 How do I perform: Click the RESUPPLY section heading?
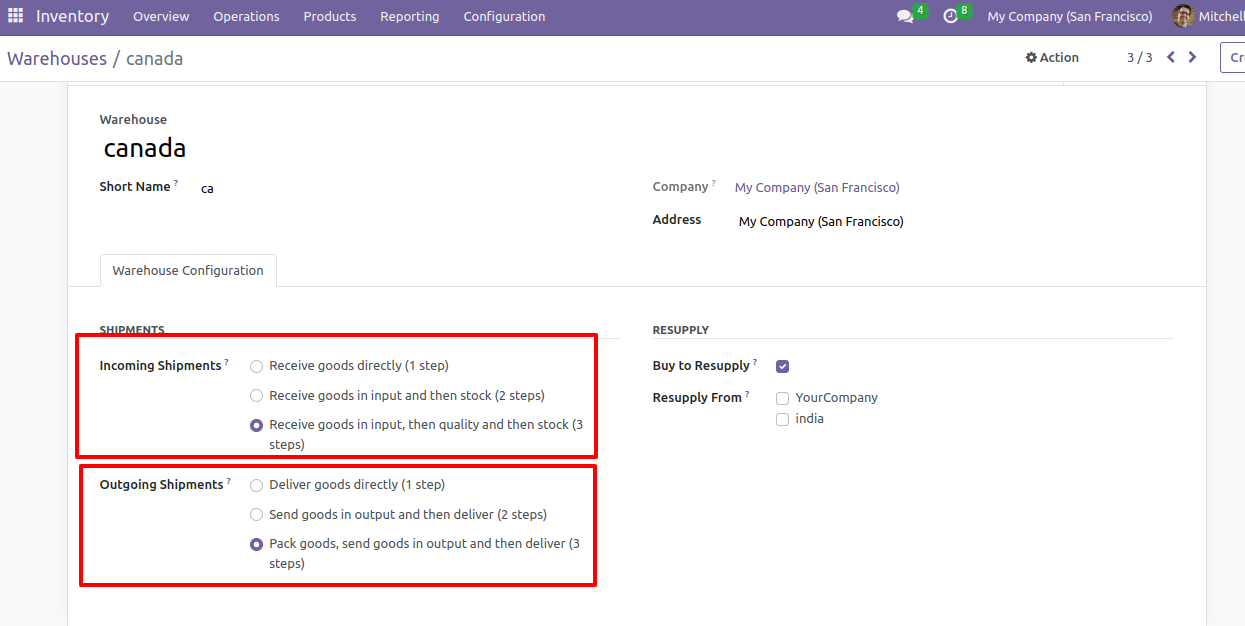681,330
